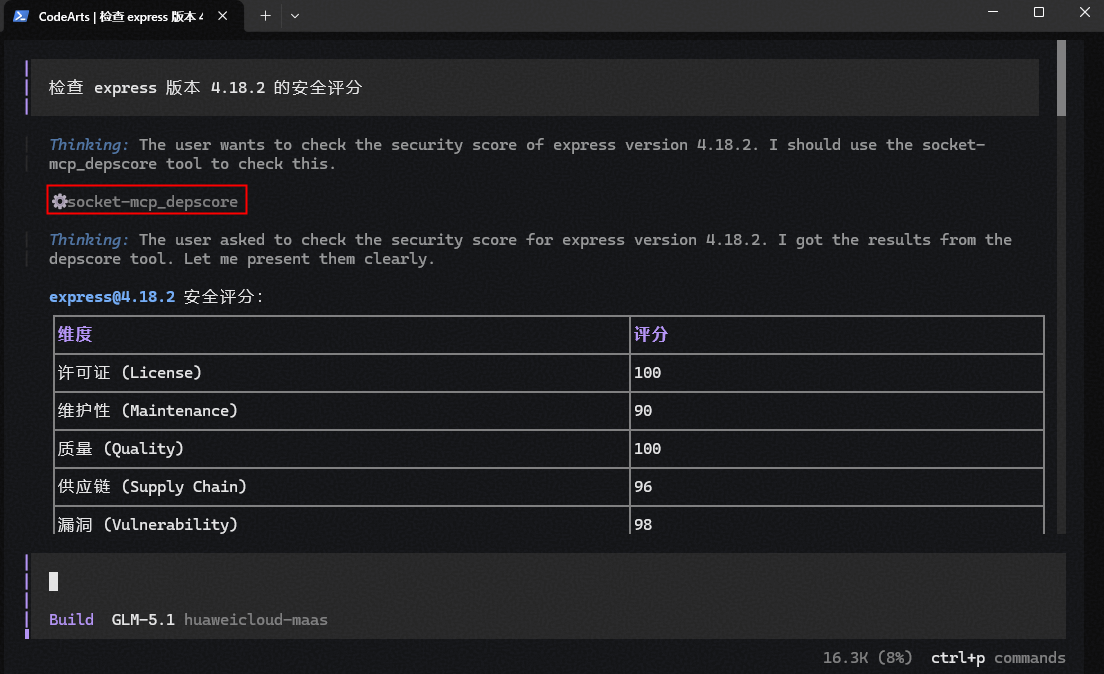Screen dimensions: 1104x674
Task: Open the ctrl+p commands palette
Action: [x=998, y=658]
